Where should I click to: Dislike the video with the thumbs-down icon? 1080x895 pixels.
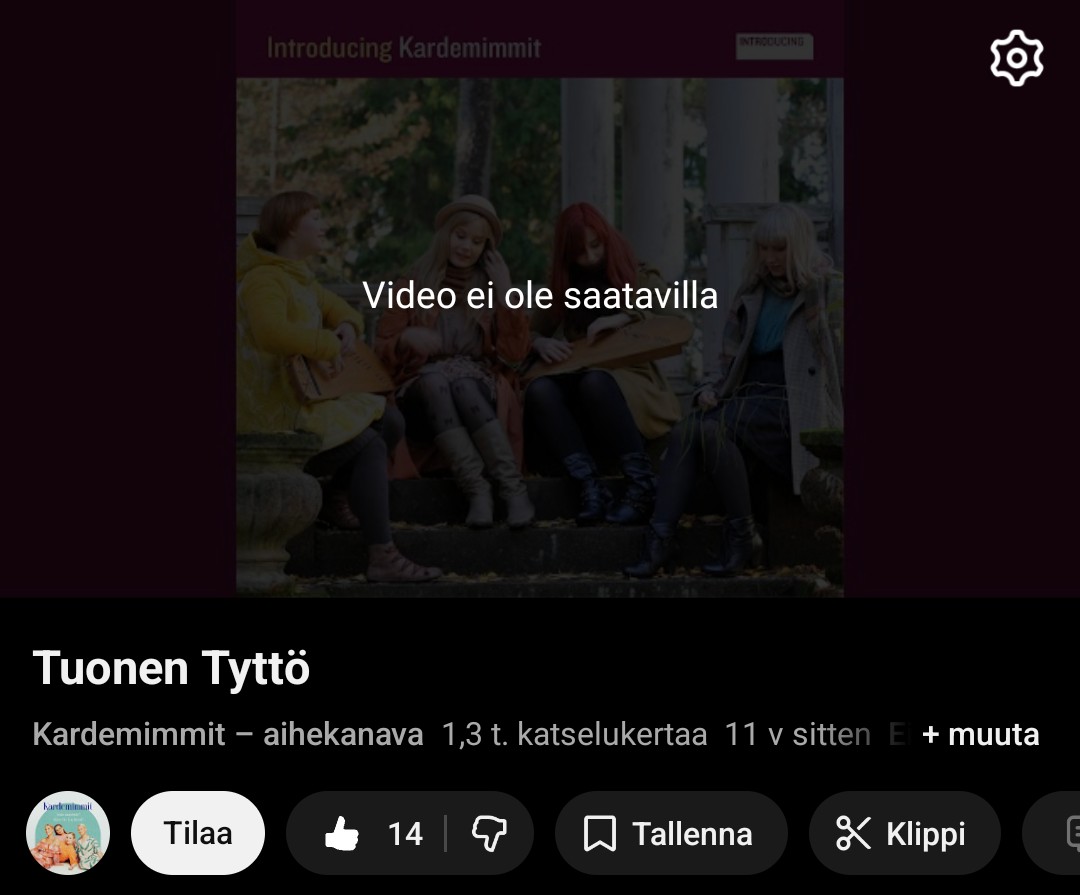coord(489,834)
